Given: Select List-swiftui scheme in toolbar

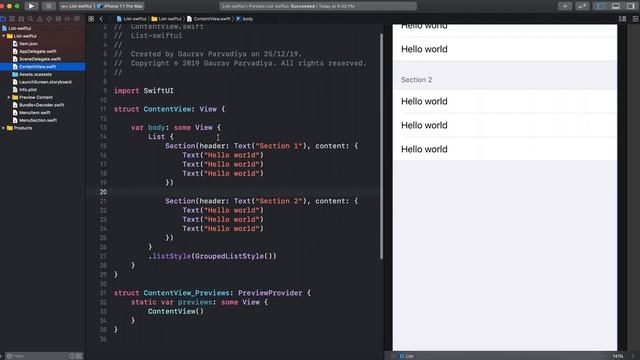Looking at the screenshot, I should (78, 6).
